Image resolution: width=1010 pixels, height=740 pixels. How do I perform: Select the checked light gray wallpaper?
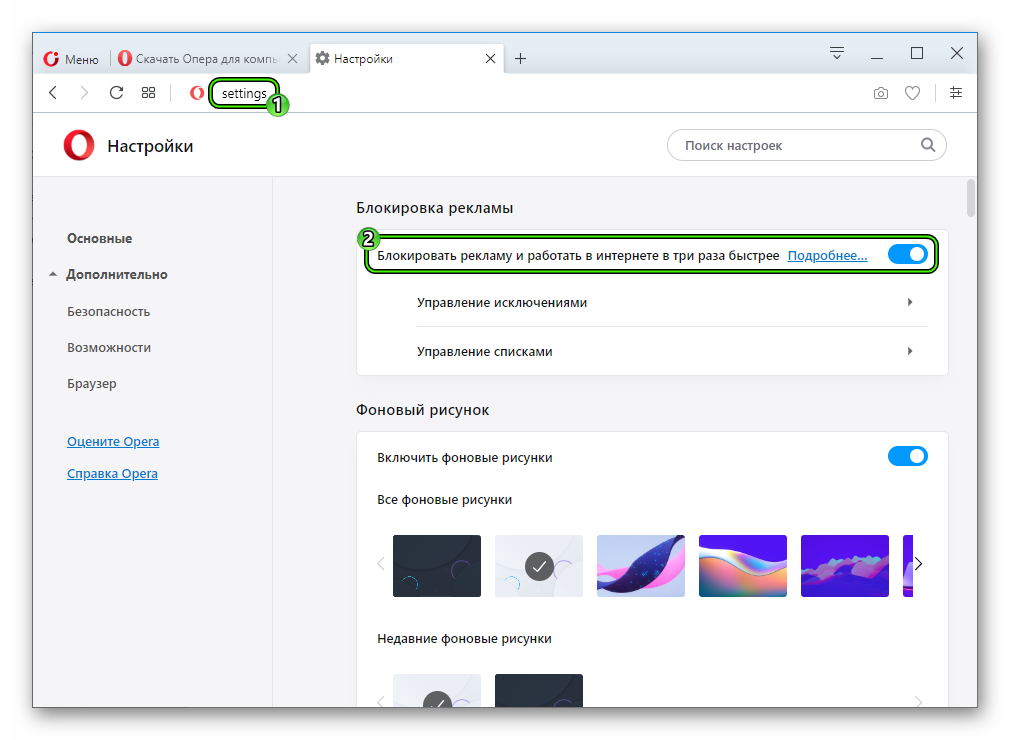tap(538, 566)
